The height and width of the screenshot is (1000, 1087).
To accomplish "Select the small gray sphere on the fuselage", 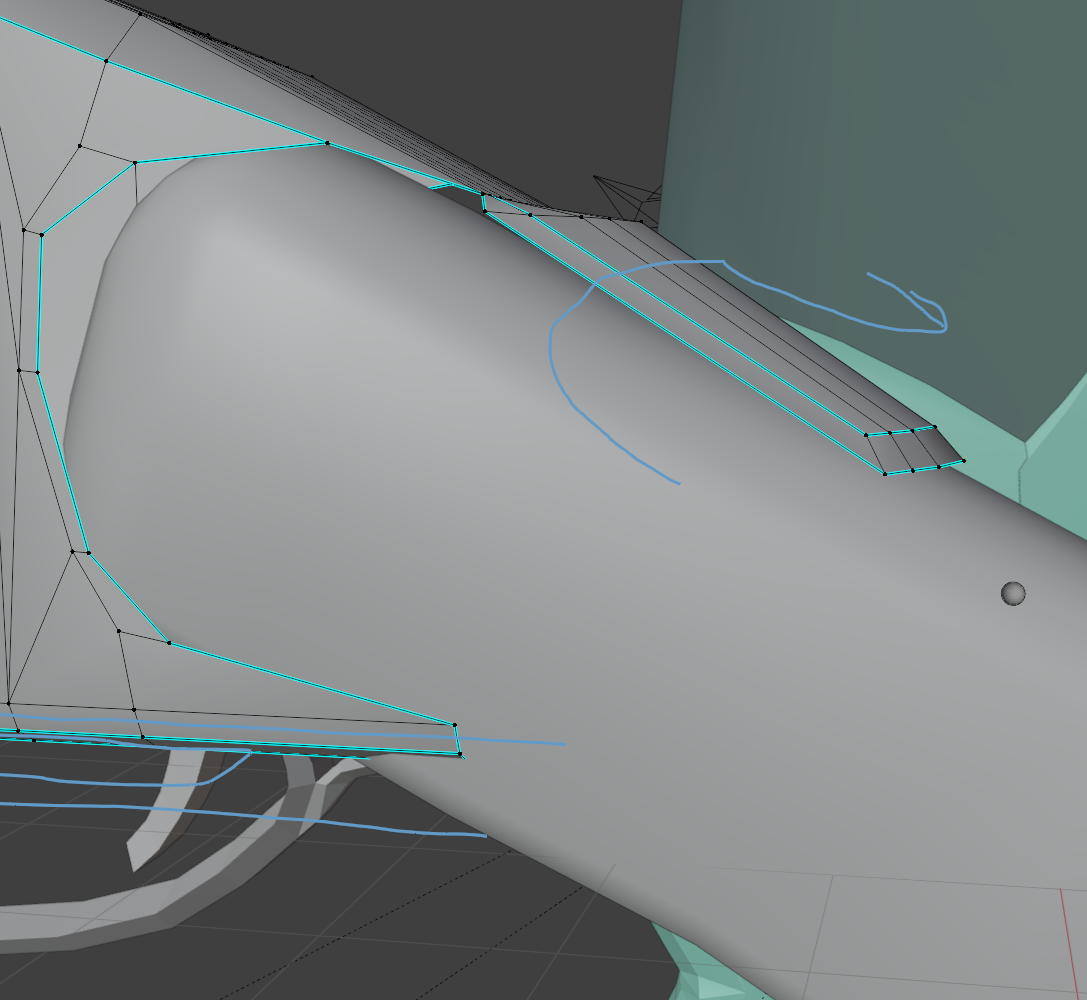I will 1013,593.
